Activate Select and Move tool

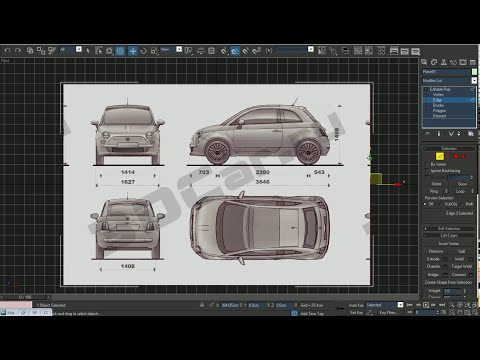(x=133, y=51)
